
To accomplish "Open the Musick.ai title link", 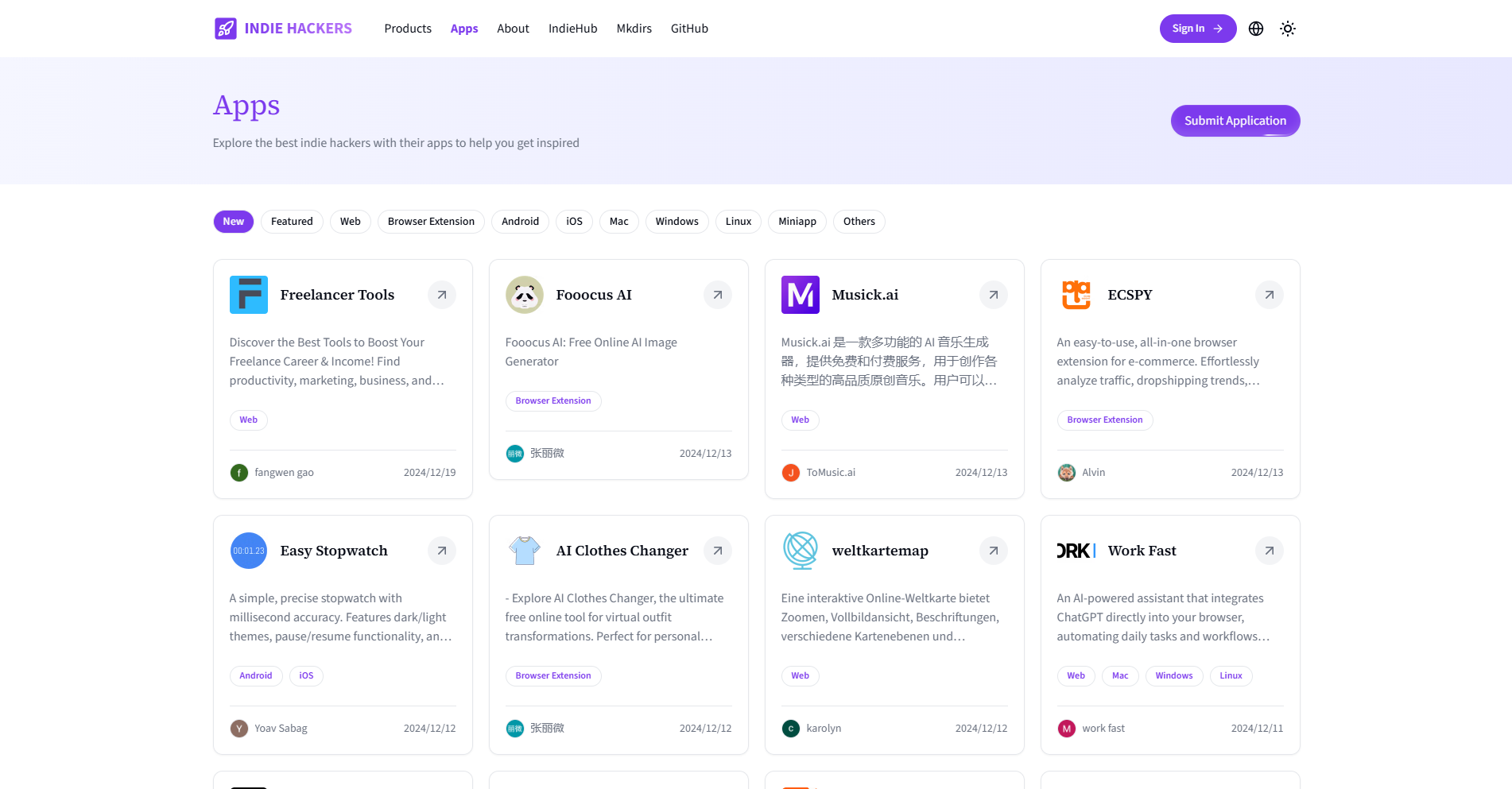I will [x=865, y=295].
